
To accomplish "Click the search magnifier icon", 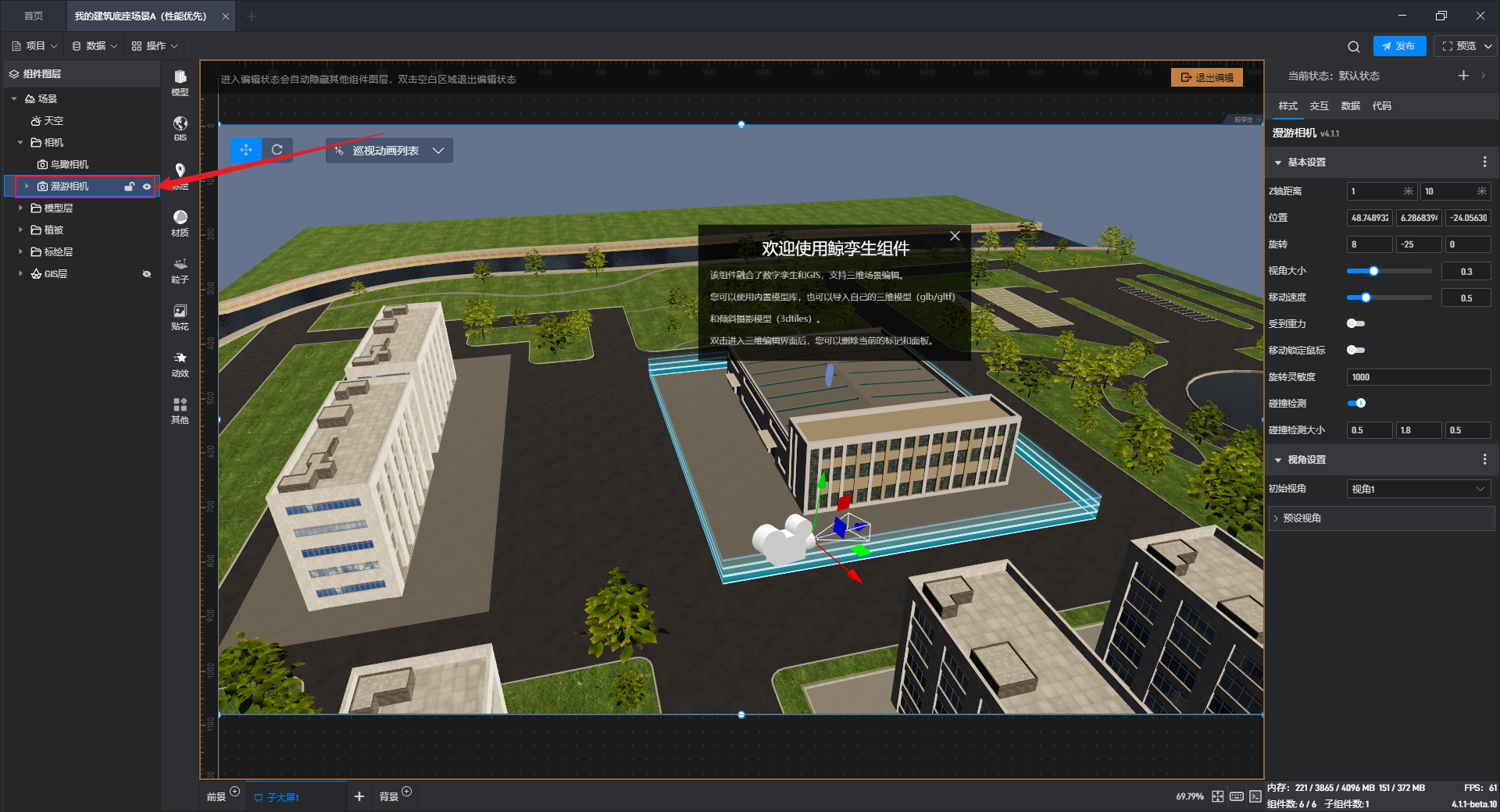I will pyautogui.click(x=1353, y=46).
